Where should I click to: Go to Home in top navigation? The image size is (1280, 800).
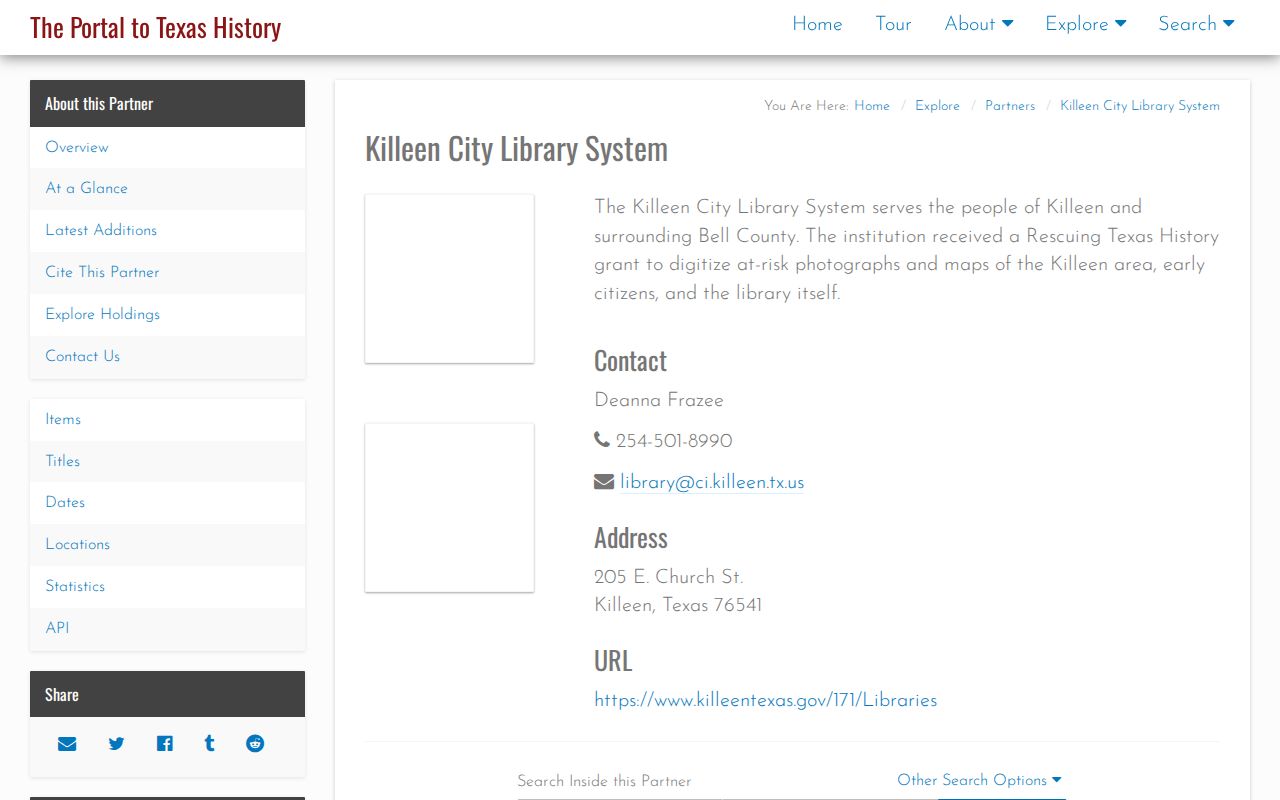point(817,24)
